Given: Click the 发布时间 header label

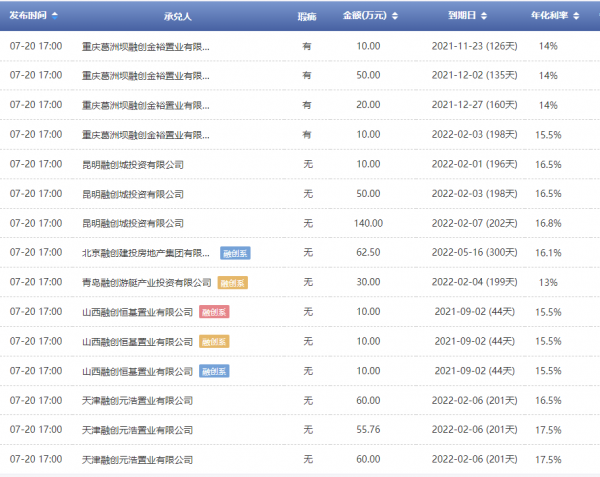Looking at the screenshot, I should tap(28, 15).
